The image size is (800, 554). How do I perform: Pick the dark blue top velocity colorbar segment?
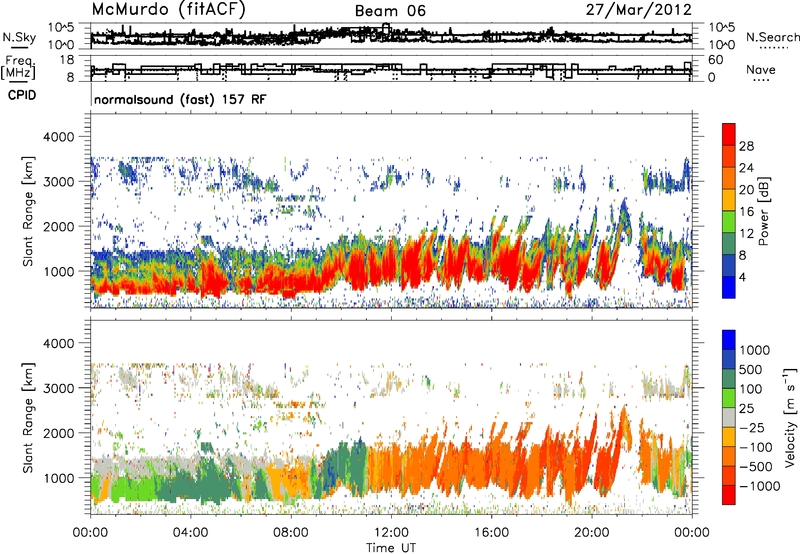[x=729, y=339]
